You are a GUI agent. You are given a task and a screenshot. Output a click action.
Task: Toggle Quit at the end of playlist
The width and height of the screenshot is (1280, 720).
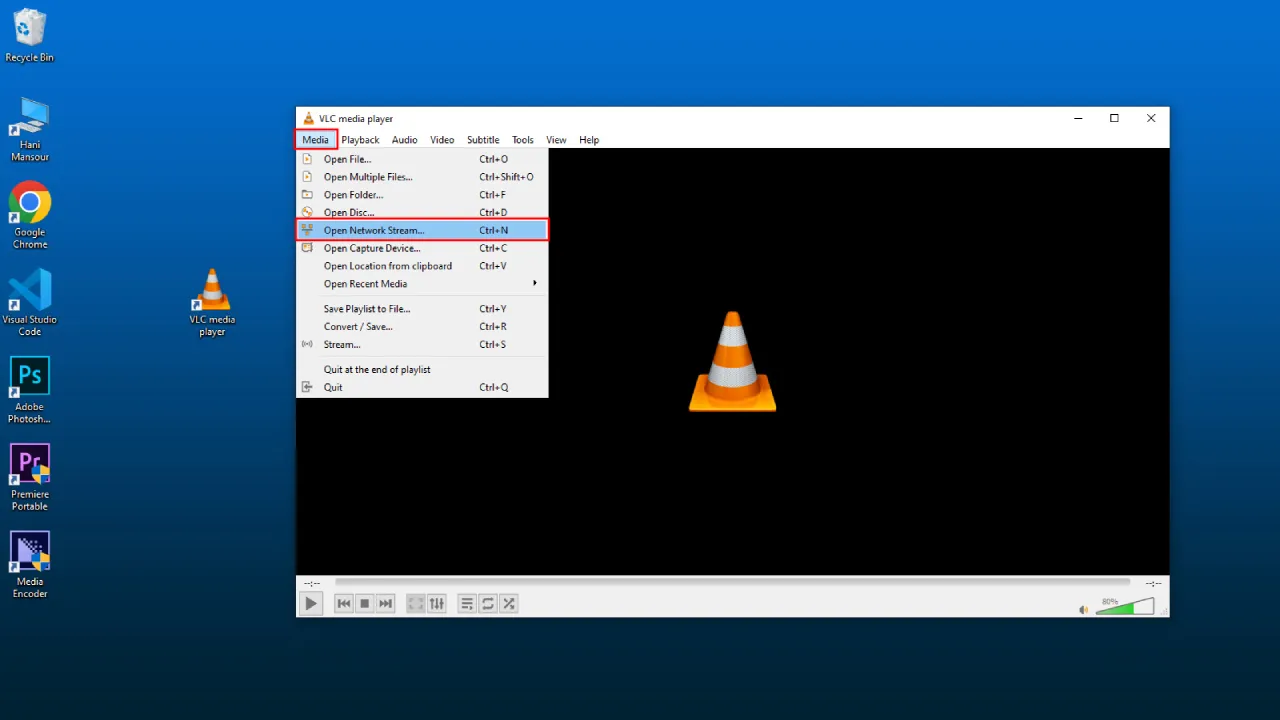coord(422,370)
